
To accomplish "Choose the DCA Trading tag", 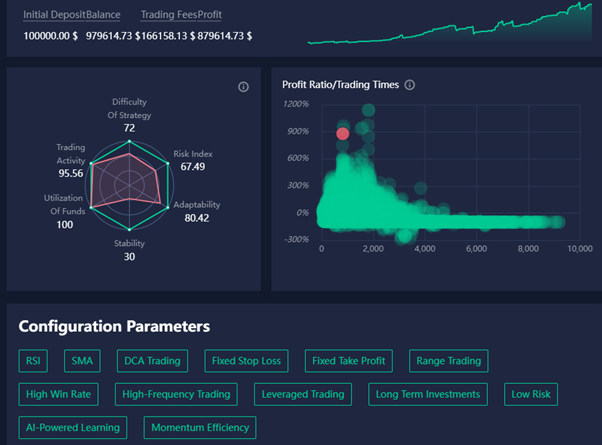I will click(x=151, y=360).
